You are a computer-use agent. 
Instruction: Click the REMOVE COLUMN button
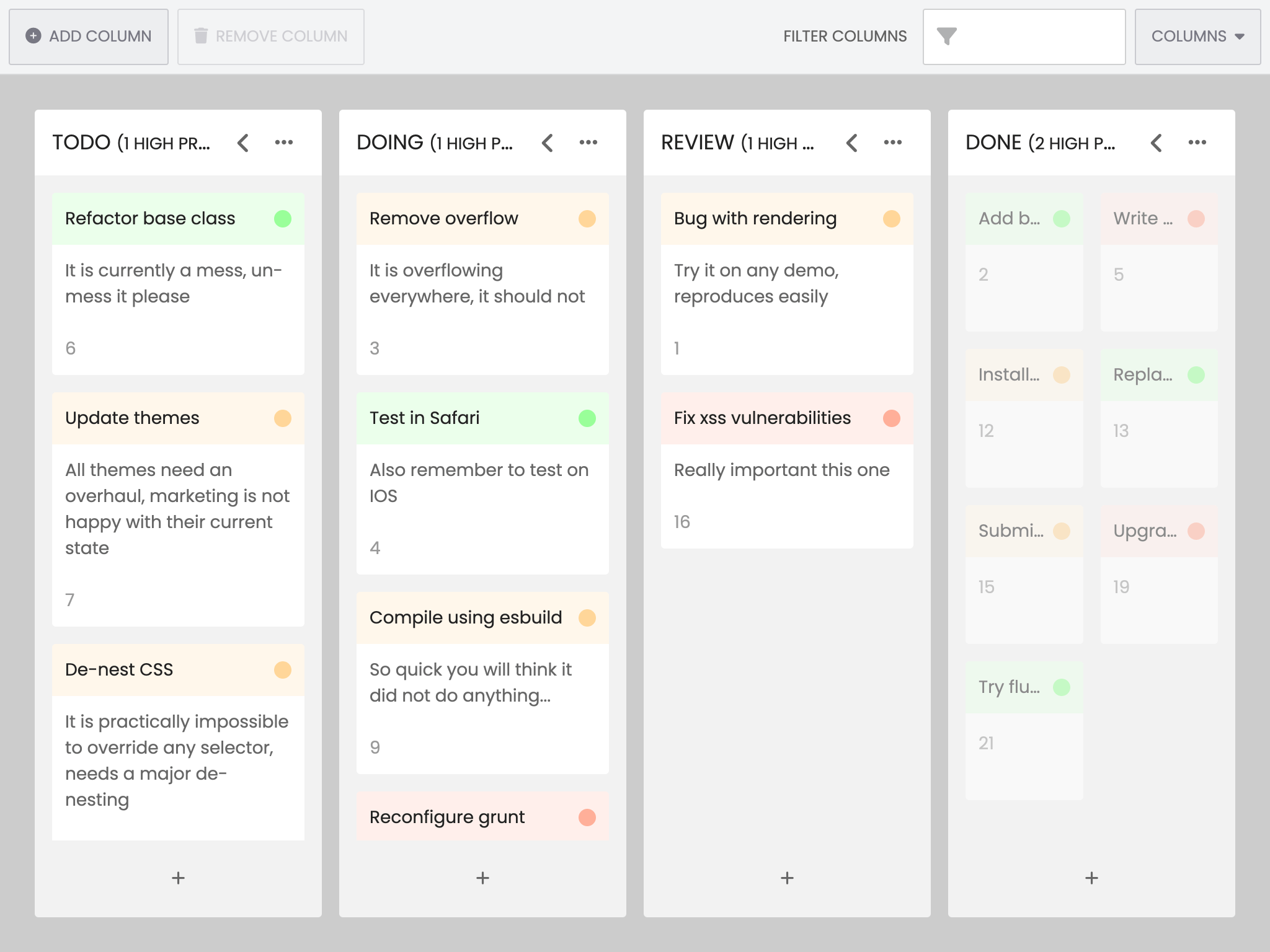270,37
